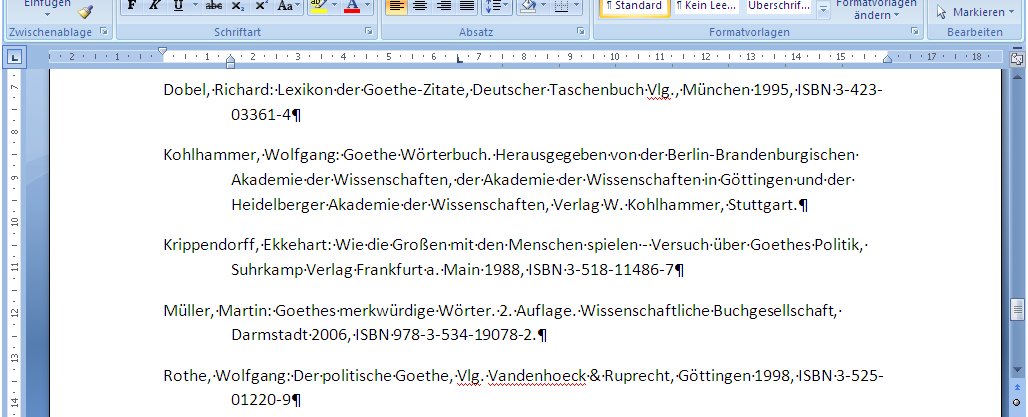Apply the Überschrif... style
The image size is (1028, 417).
(779, 7)
